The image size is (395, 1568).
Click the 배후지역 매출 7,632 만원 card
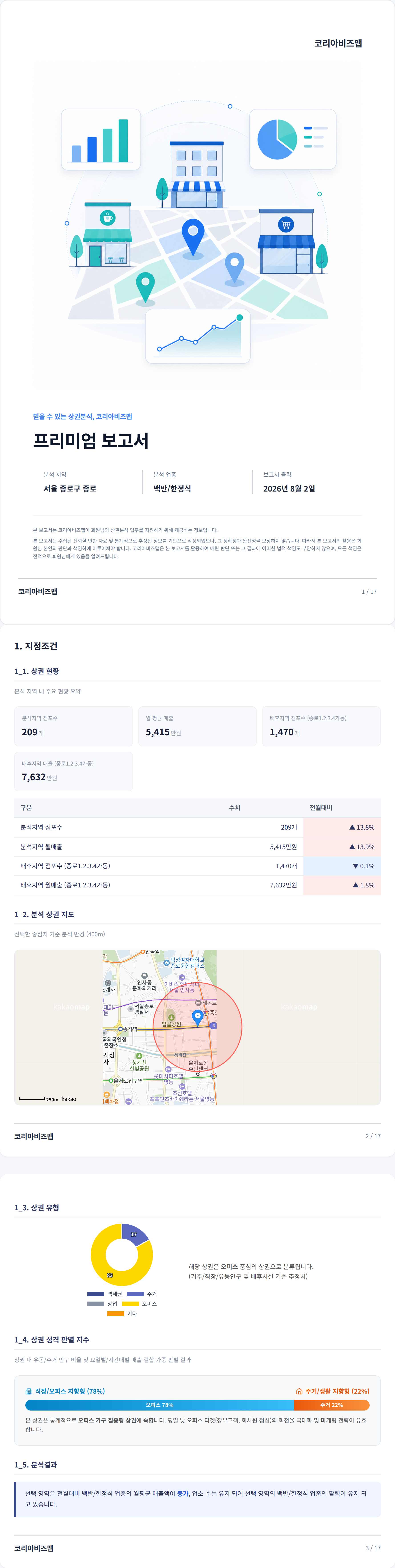click(x=74, y=771)
